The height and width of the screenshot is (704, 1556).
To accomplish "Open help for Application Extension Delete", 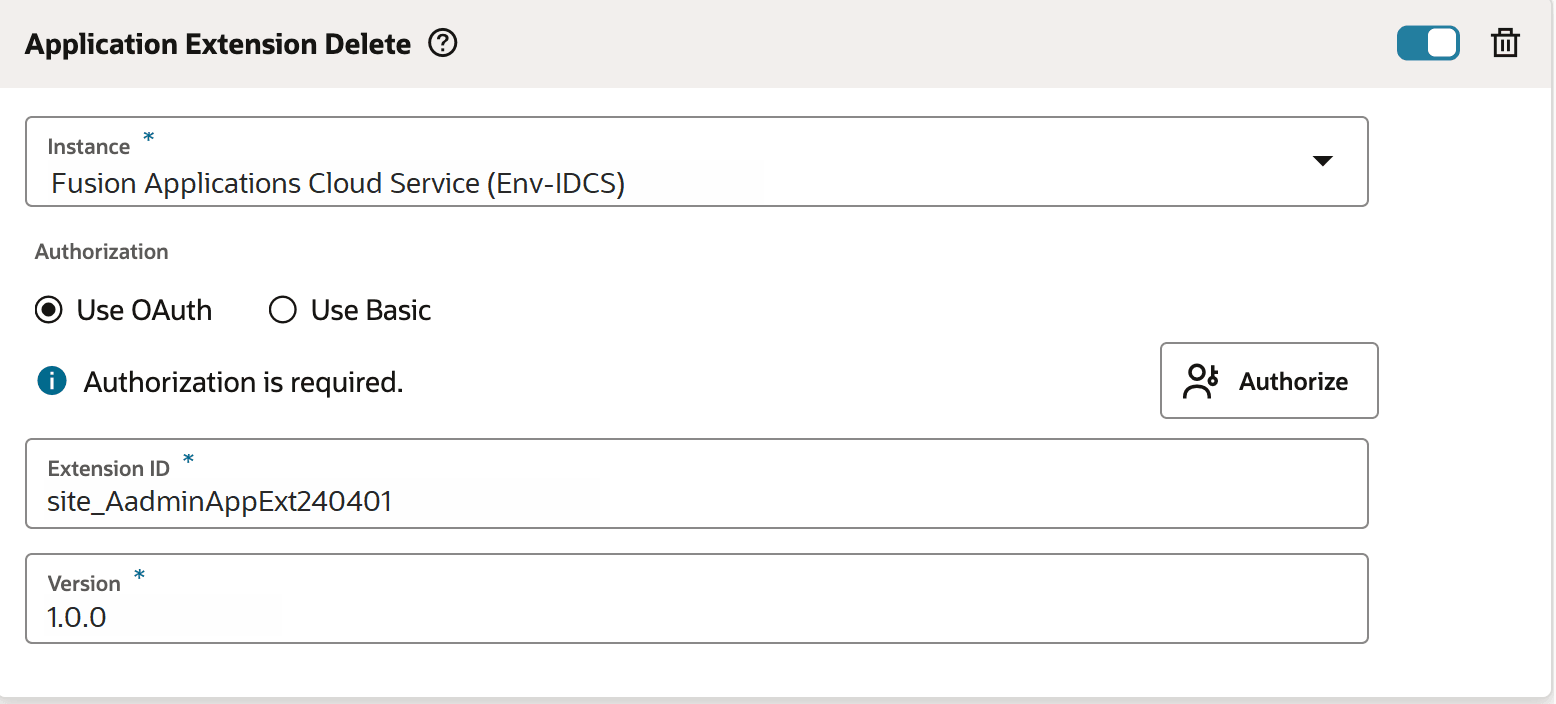I will (x=442, y=44).
